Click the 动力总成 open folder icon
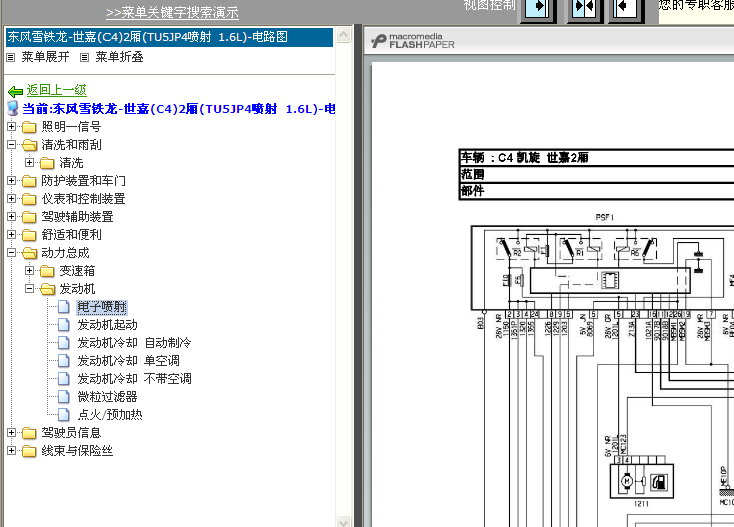Screen dimensions: 734x527 [29, 254]
